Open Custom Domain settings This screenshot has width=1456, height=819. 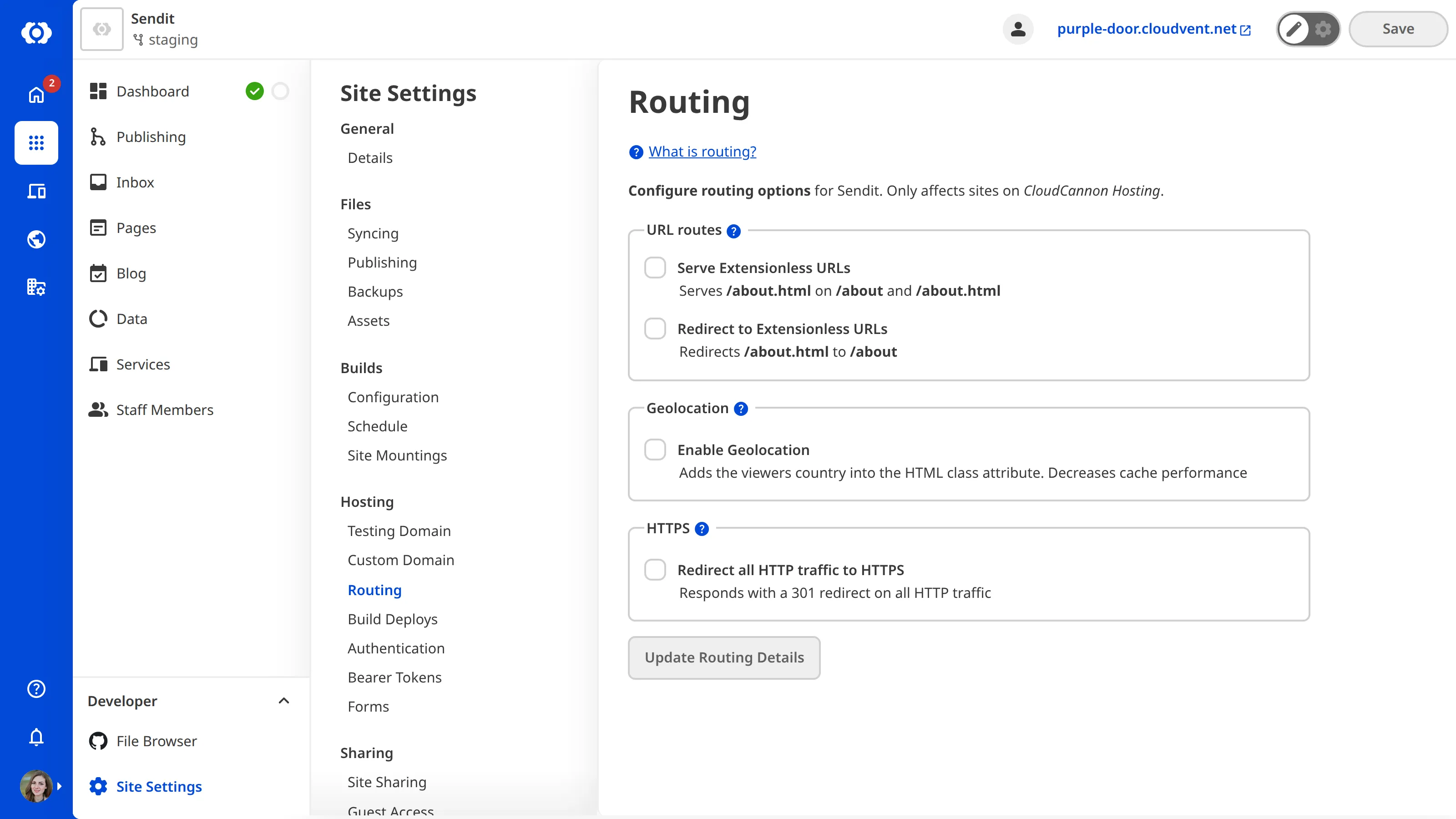[401, 560]
